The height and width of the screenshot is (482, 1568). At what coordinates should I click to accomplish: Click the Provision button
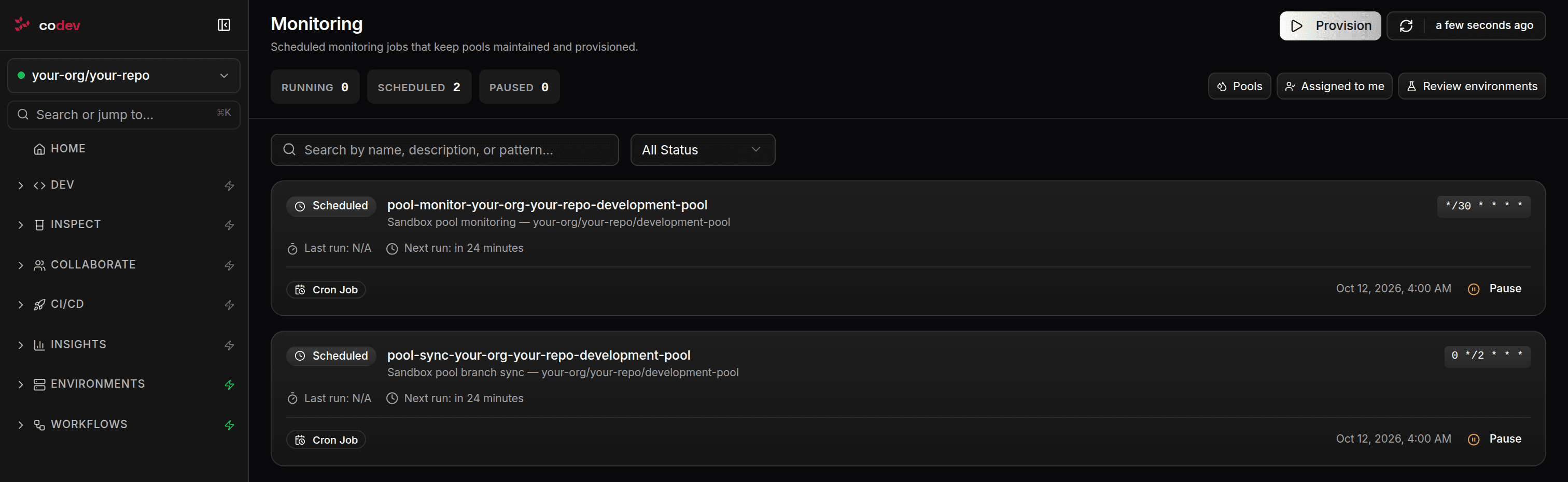(1330, 25)
